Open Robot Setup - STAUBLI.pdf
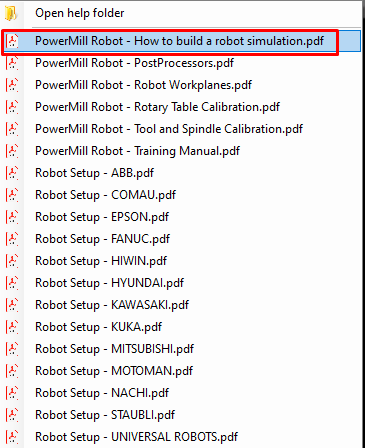The height and width of the screenshot is (448, 365). pos(182,415)
